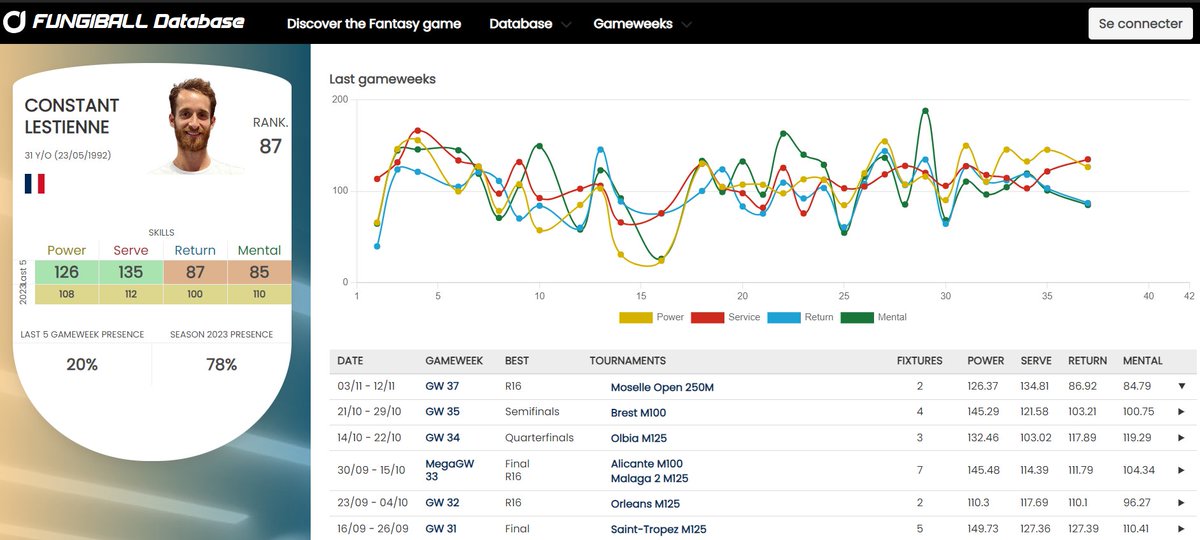Expand the GW 31 row arrow
The height and width of the screenshot is (540, 1200).
(1181, 528)
